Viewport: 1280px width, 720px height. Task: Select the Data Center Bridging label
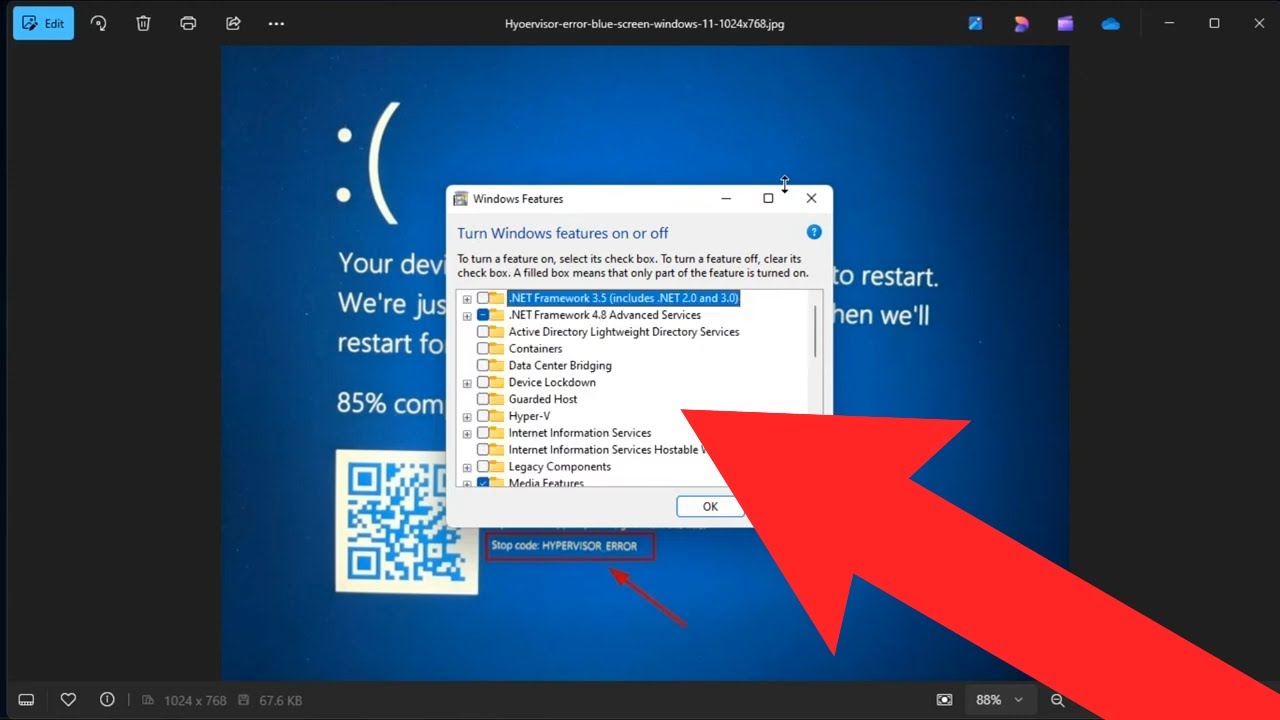560,366
